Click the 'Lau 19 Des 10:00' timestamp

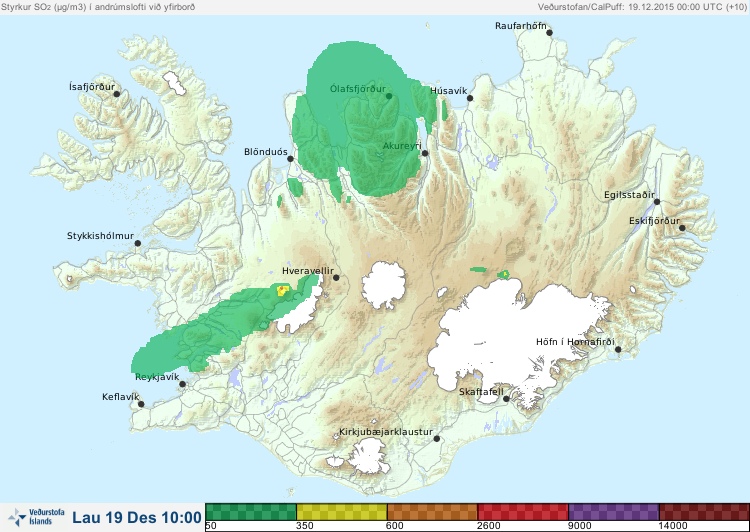(x=137, y=518)
